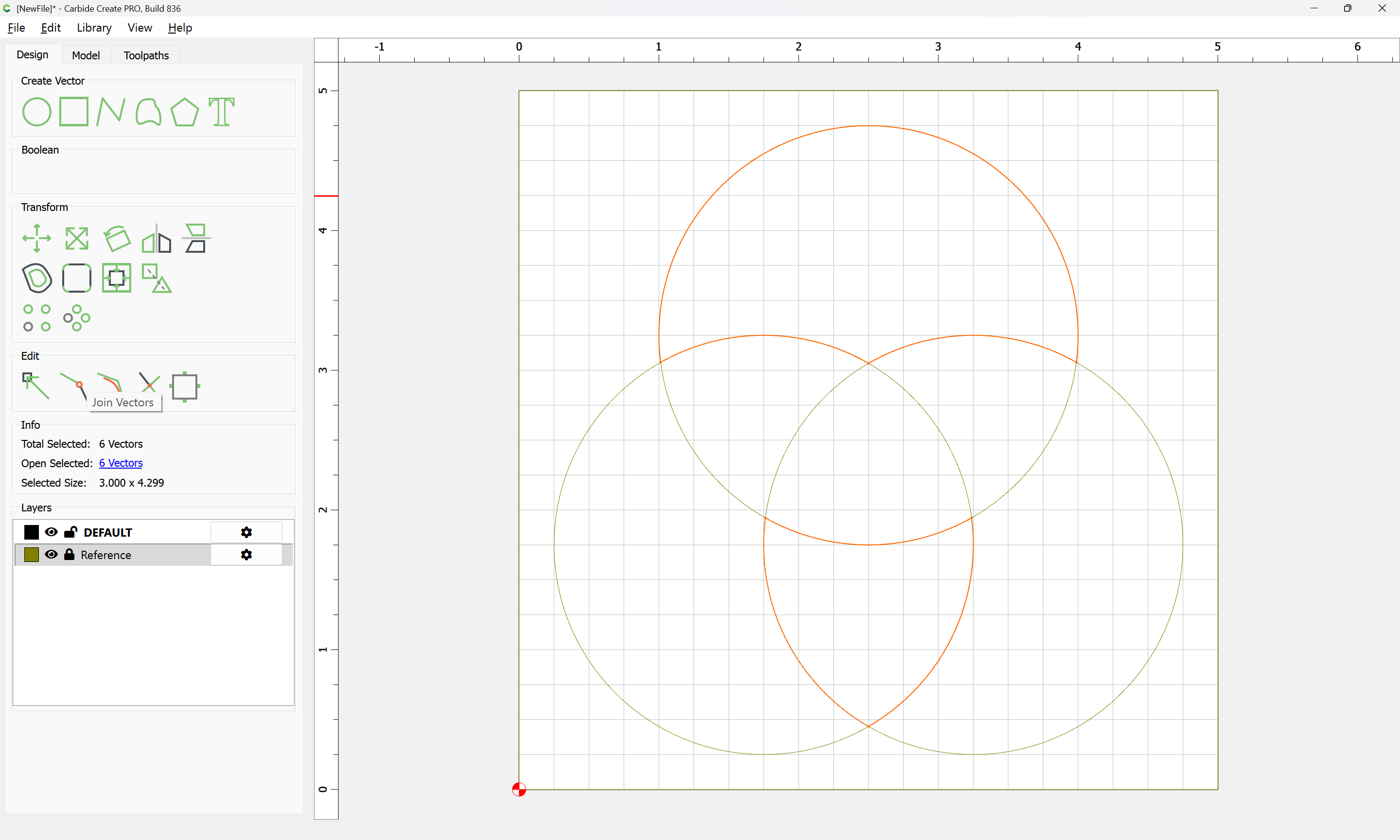Select the Node Edit tool
This screenshot has height=840, width=1400.
pos(35,385)
